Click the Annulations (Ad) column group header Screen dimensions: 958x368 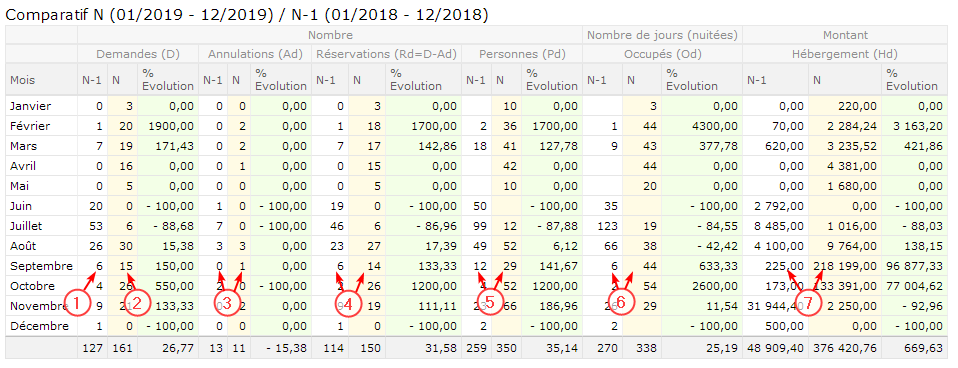click(x=255, y=54)
